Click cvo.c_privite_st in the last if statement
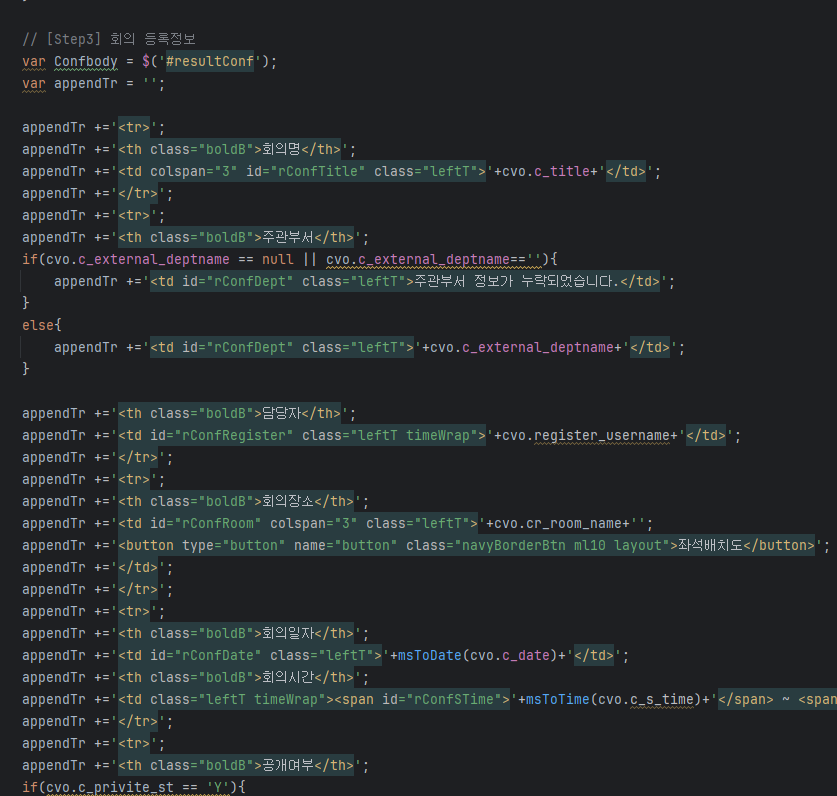 click(109, 787)
